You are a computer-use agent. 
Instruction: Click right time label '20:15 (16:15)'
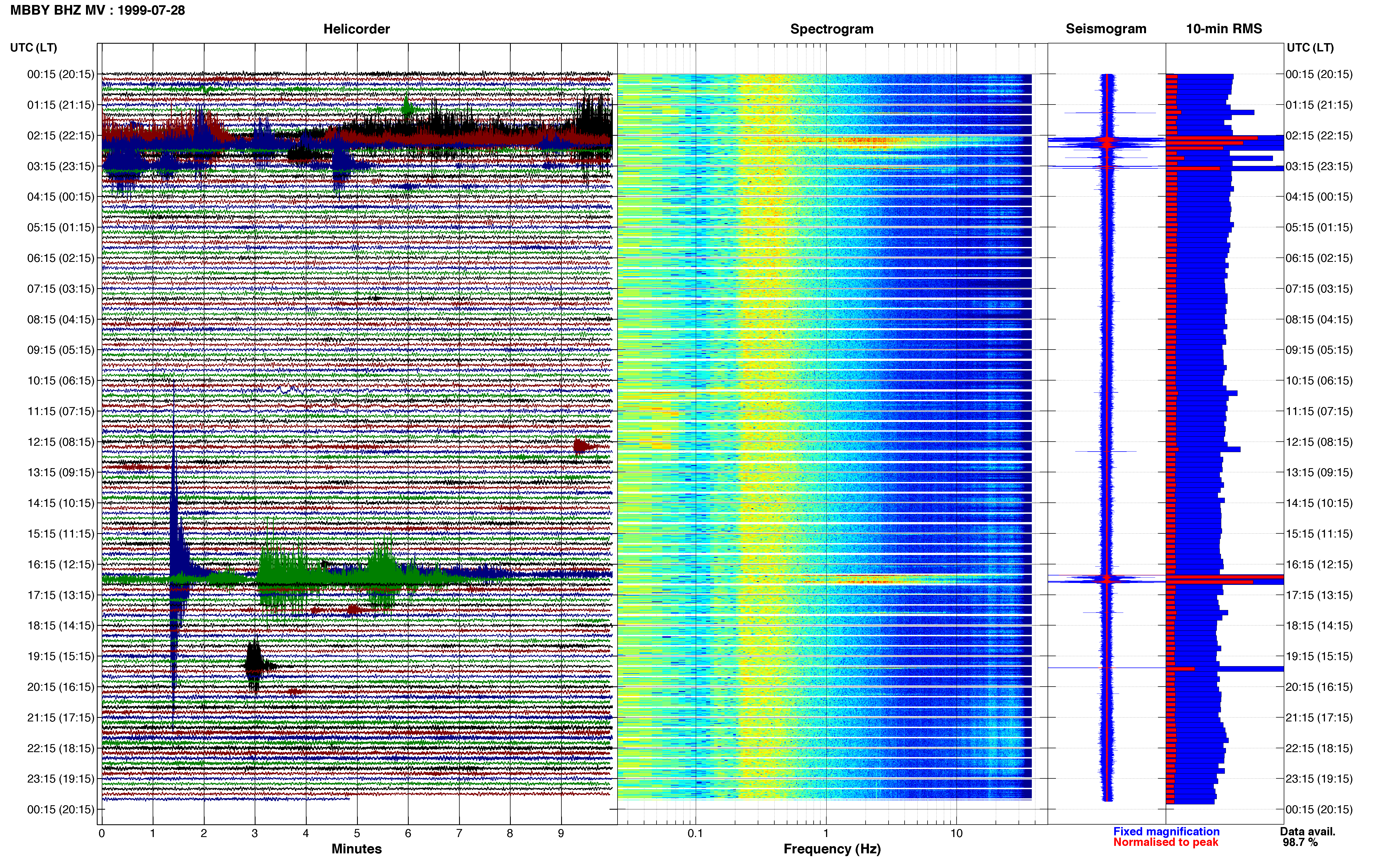tap(1319, 687)
